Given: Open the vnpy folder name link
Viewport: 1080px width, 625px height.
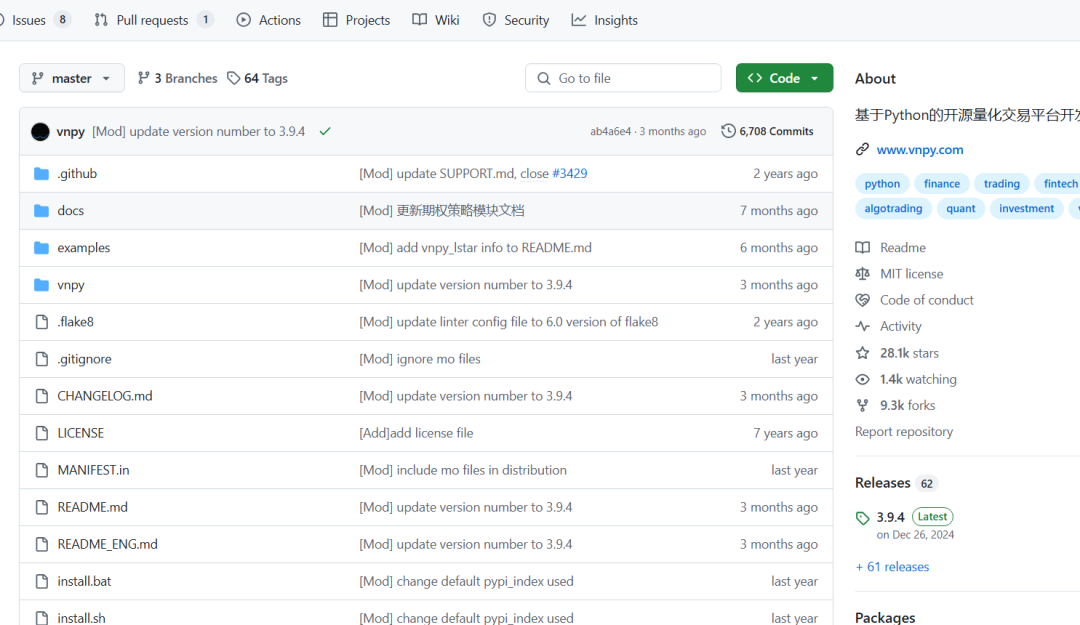Looking at the screenshot, I should 70,285.
